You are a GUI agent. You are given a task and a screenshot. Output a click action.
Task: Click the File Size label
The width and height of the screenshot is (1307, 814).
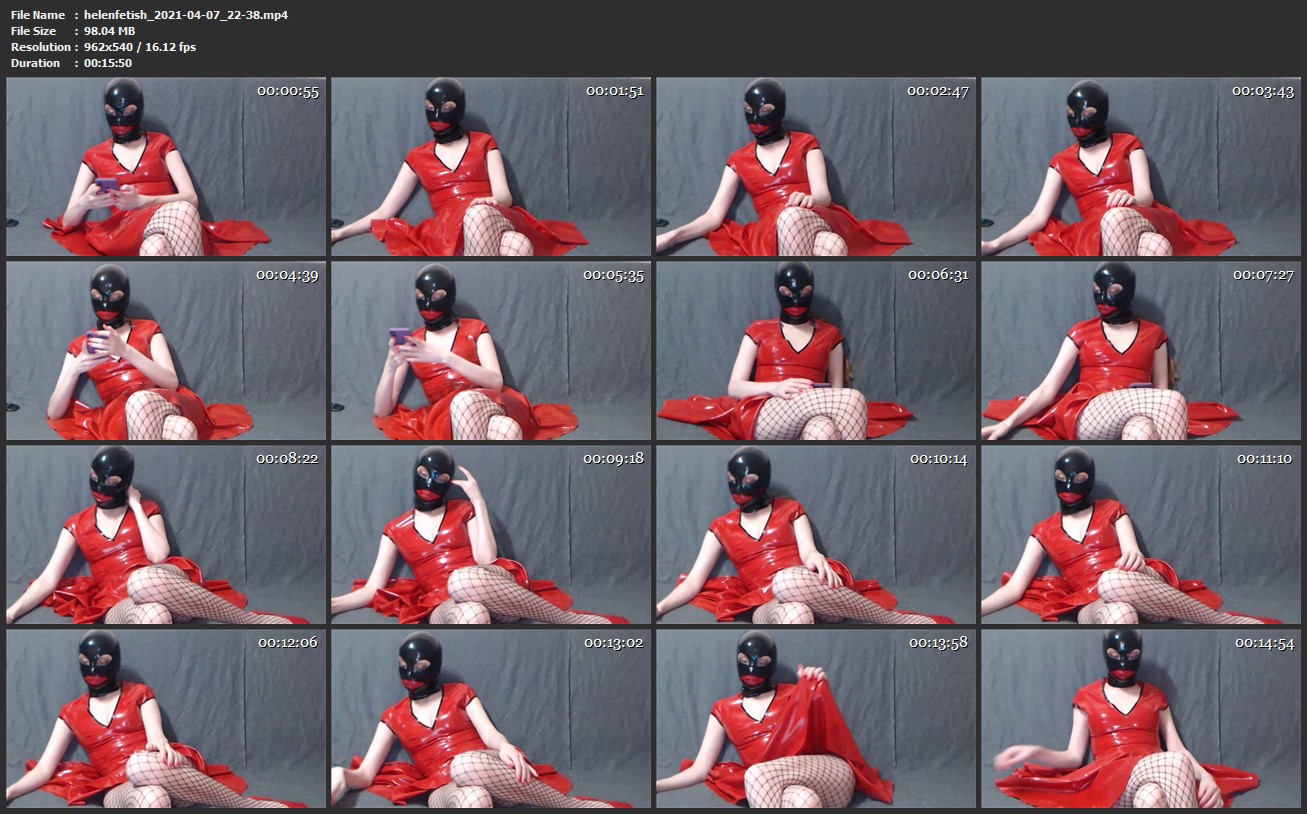[x=33, y=31]
